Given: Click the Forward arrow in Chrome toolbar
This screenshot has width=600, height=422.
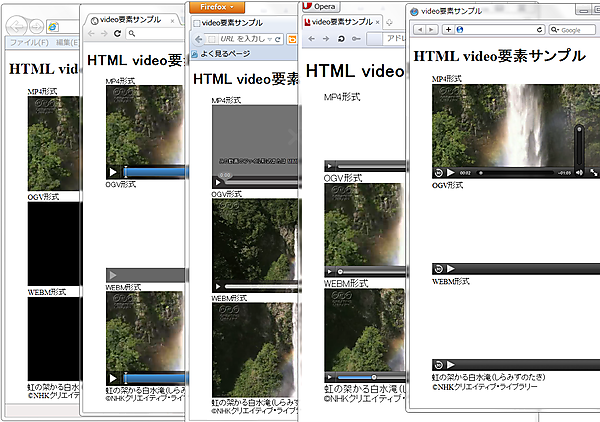Looking at the screenshot, I should point(104,34).
